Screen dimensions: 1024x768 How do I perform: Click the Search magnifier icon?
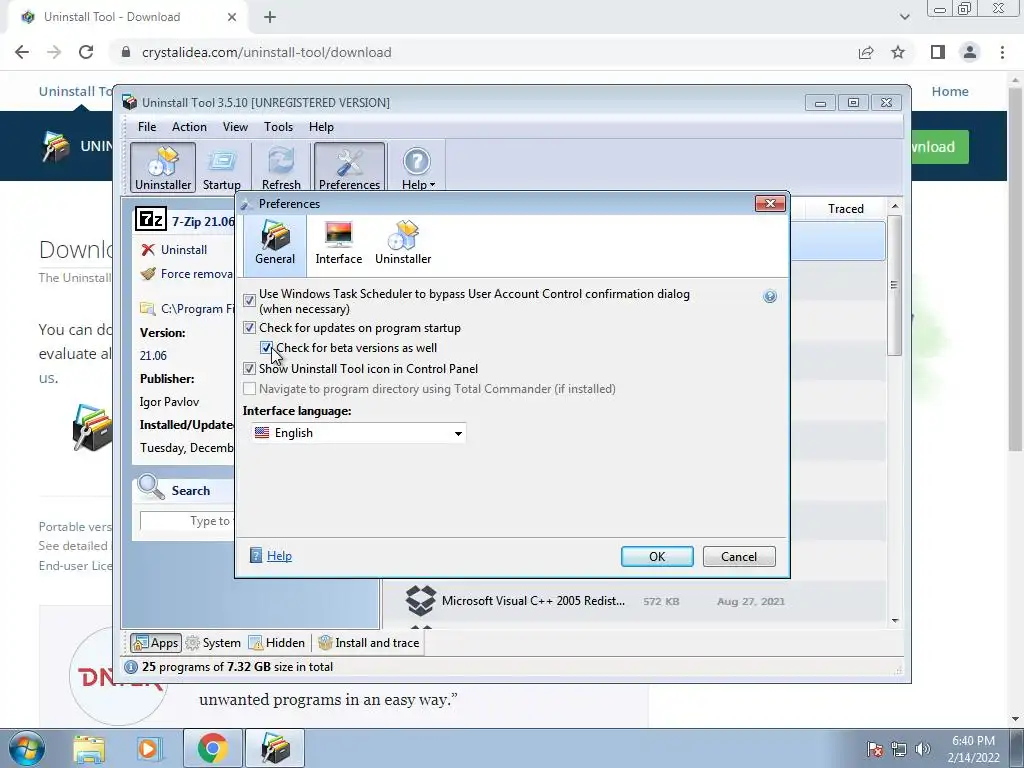152,487
